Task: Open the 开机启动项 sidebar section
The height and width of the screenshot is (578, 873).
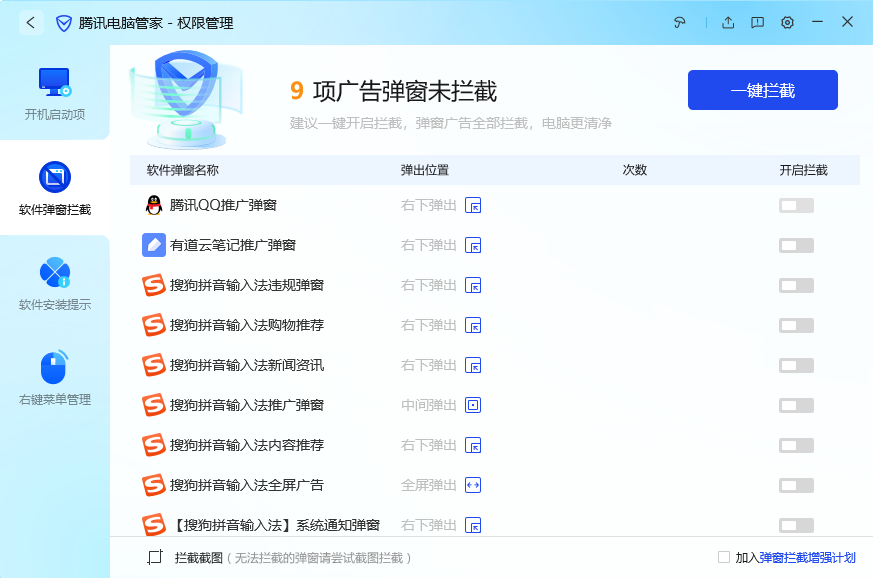Action: pyautogui.click(x=55, y=94)
